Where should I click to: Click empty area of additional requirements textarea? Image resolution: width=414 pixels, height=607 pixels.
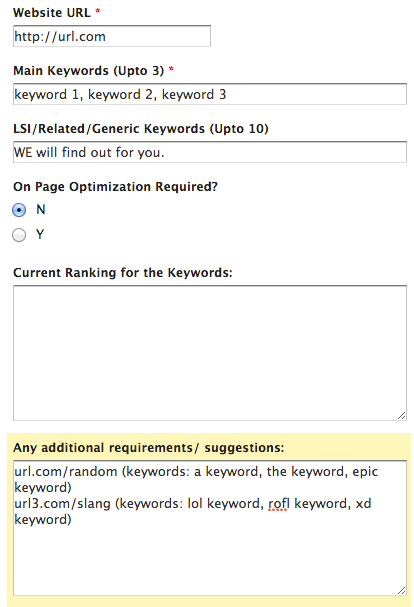(x=210, y=561)
